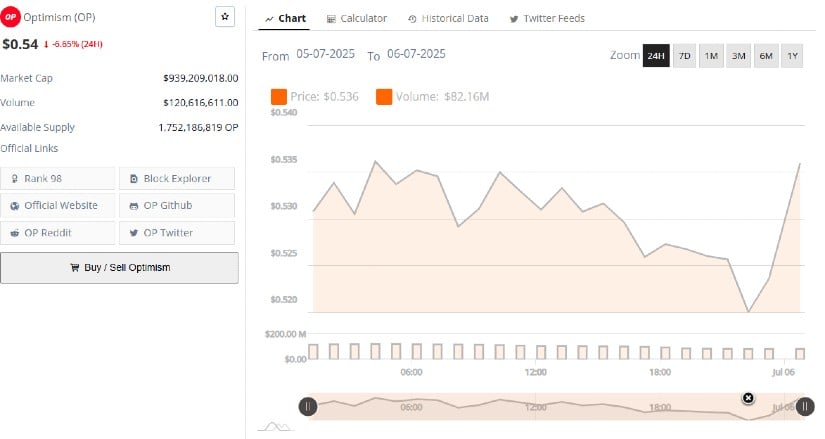Image resolution: width=825 pixels, height=439 pixels.
Task: Click the Available Supply label
Action: 37,127
